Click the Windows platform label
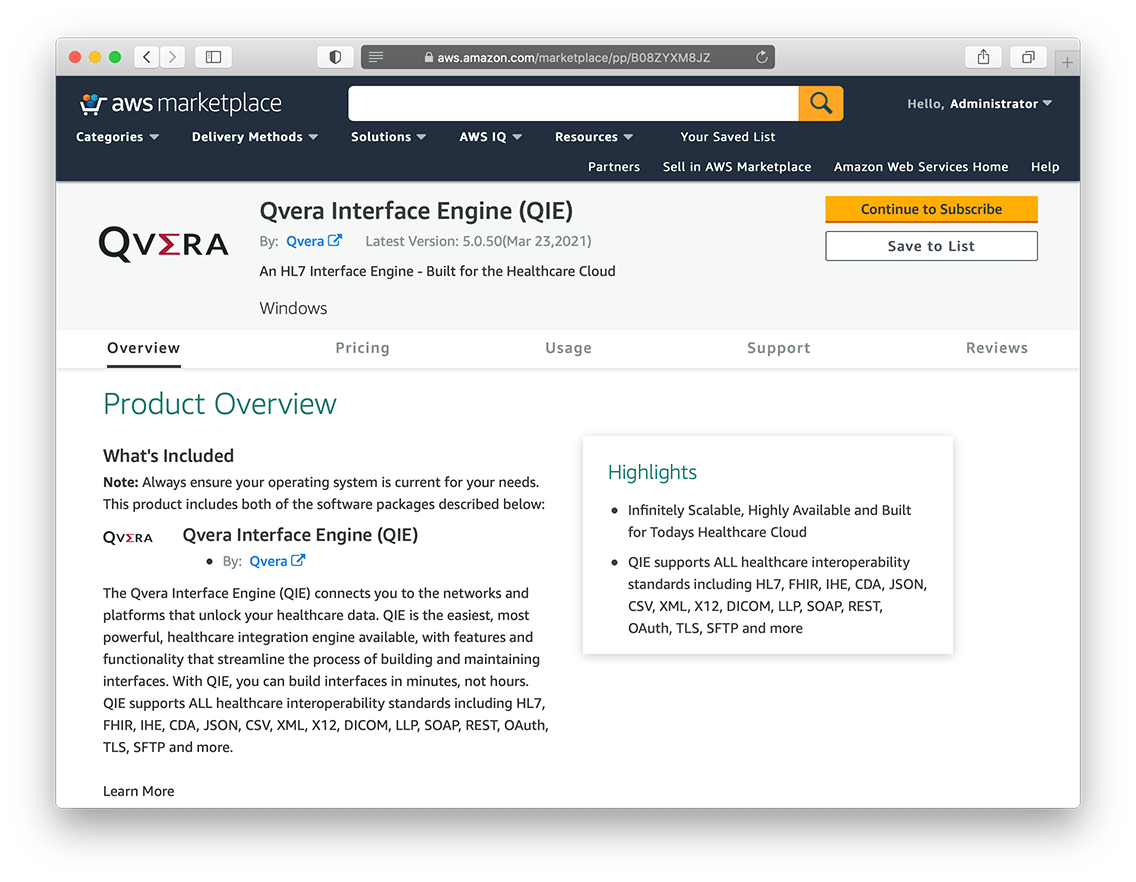Image resolution: width=1136 pixels, height=882 pixels. pos(293,308)
